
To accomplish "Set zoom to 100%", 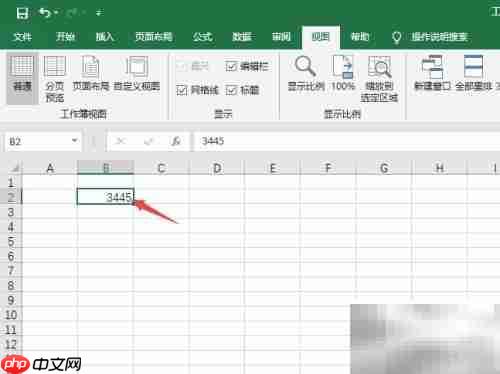I will (343, 74).
